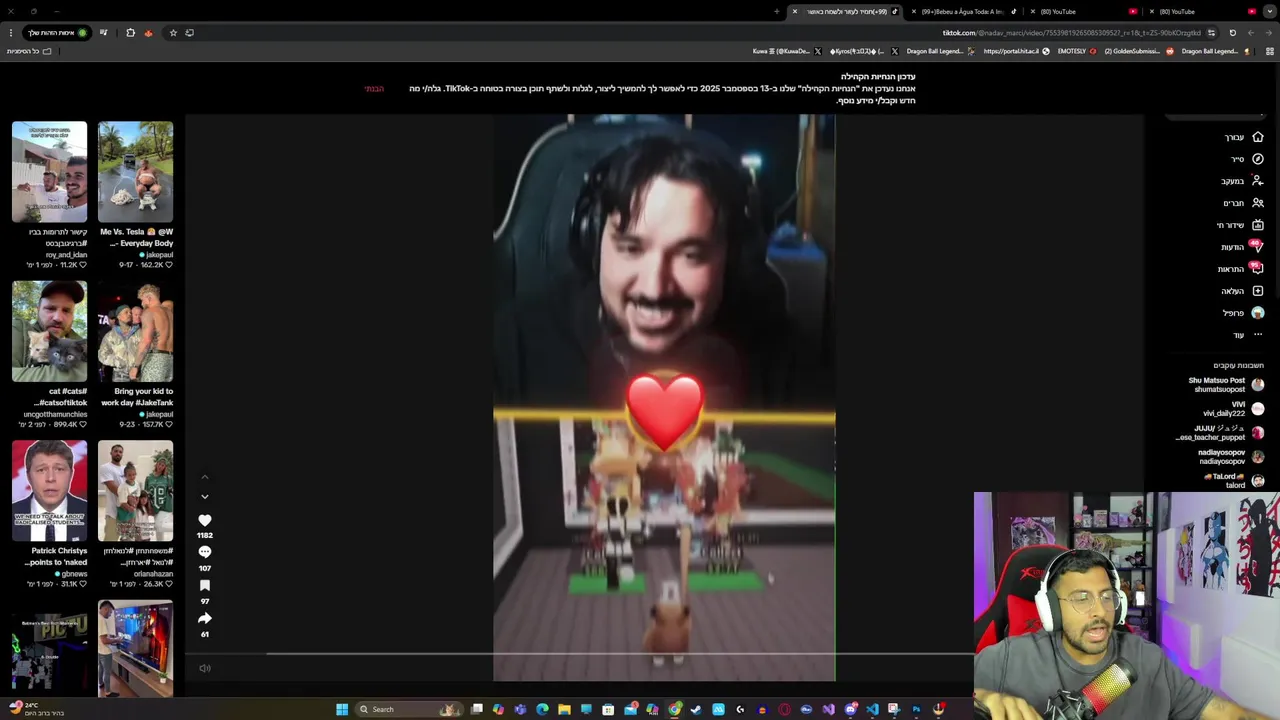Image resolution: width=1280 pixels, height=720 pixels.
Task: Open the Patrick Christys video thumbnail
Action: (49, 491)
